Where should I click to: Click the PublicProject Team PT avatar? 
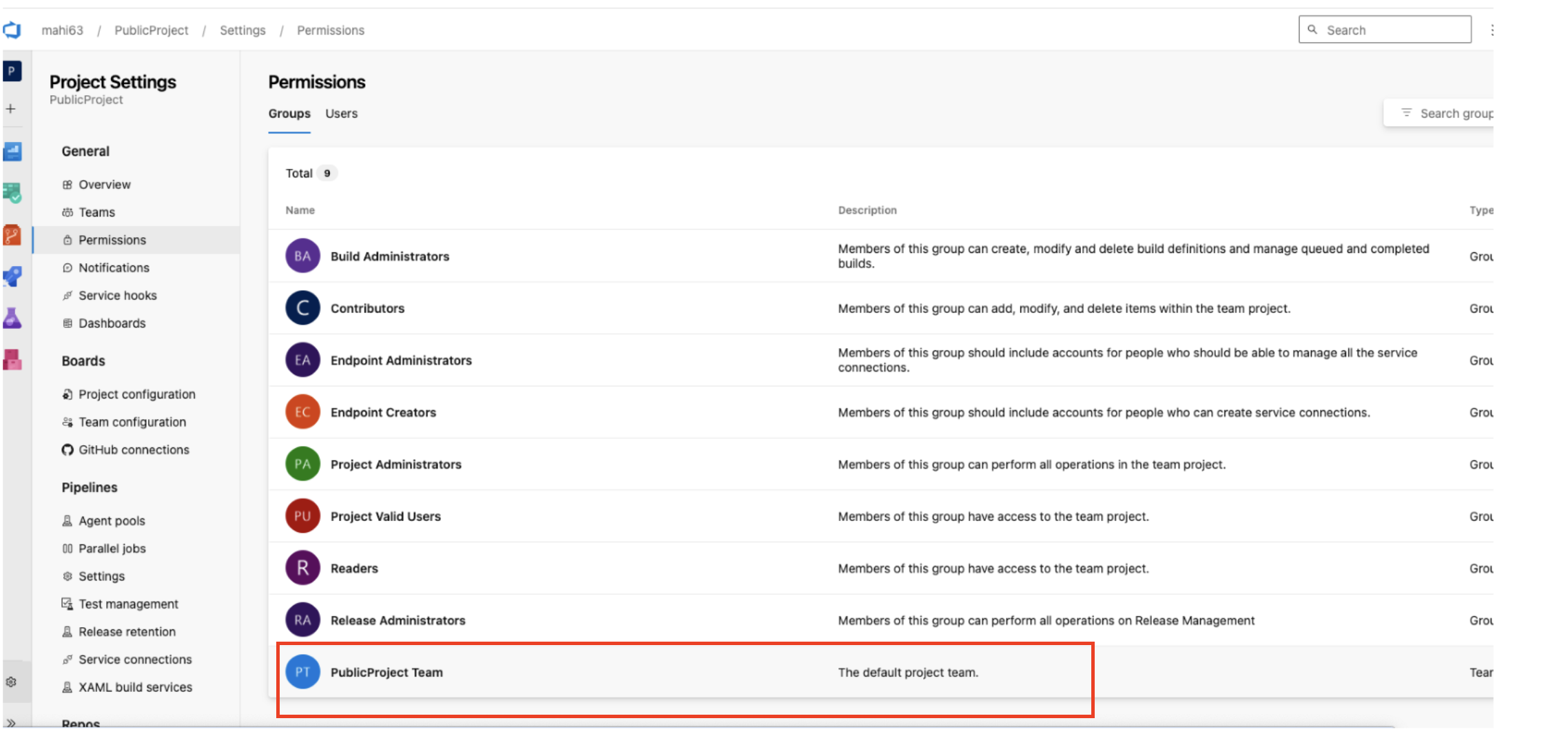pyautogui.click(x=302, y=672)
